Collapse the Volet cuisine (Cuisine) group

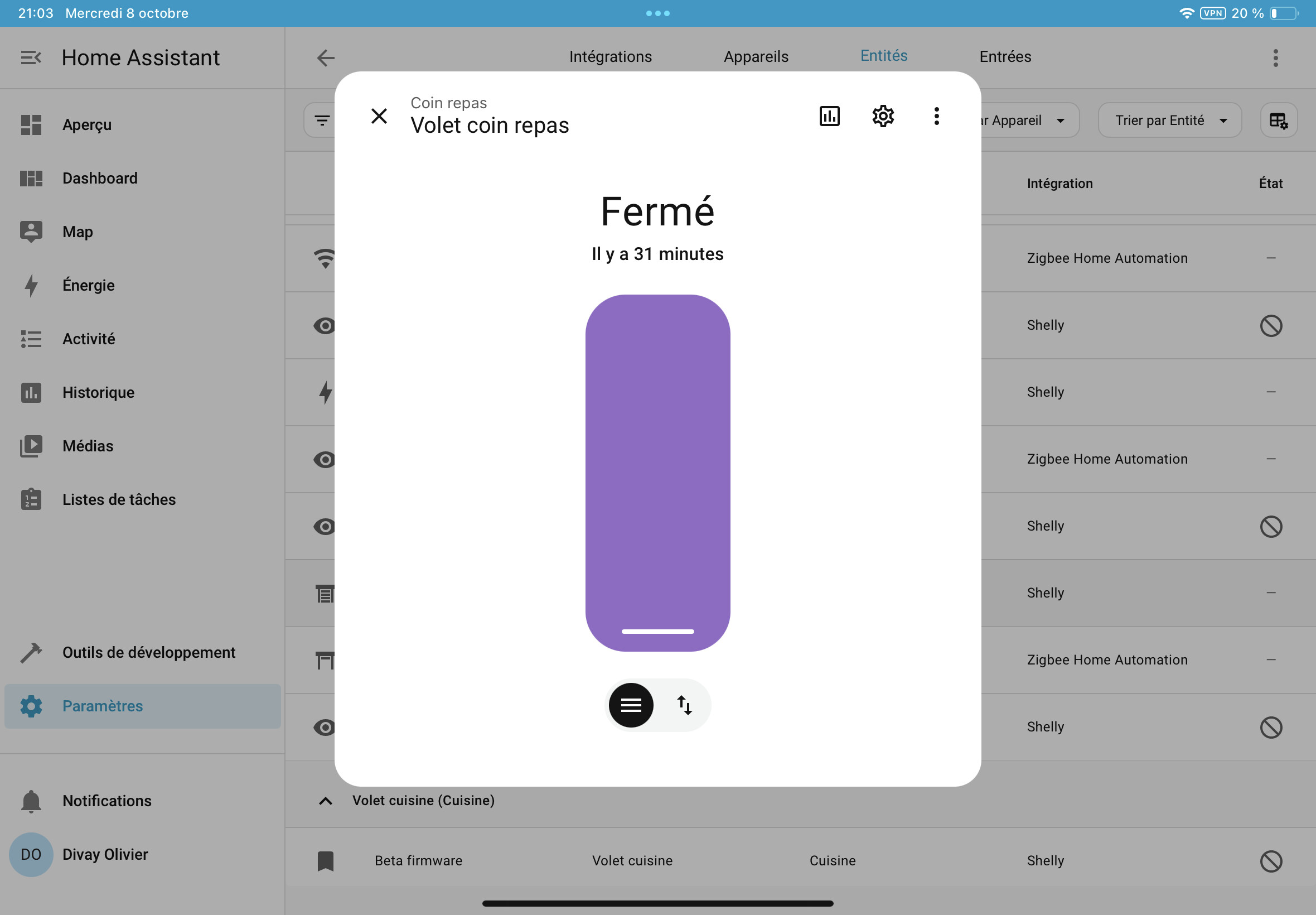[326, 801]
